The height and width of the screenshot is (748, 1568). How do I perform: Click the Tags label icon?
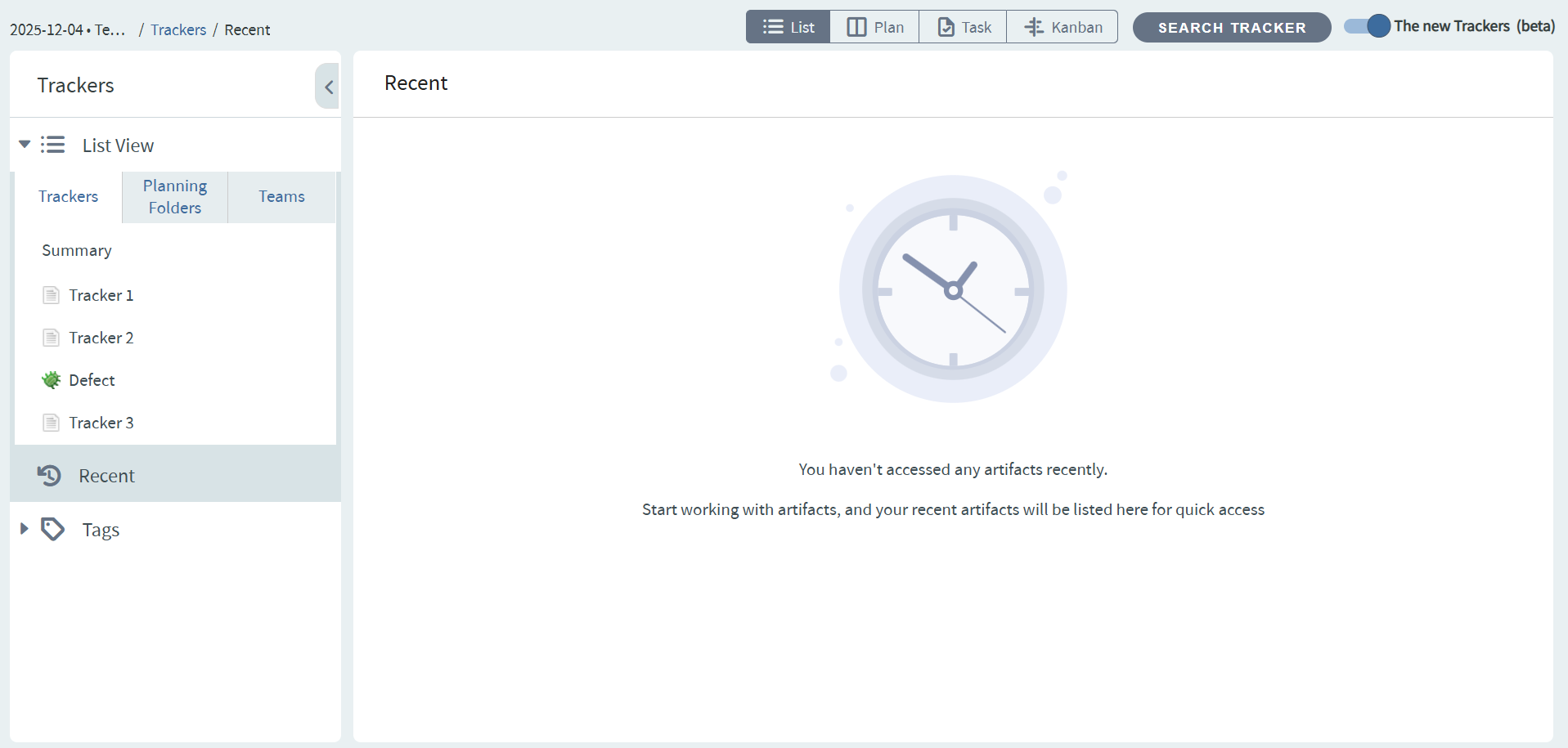[x=53, y=530]
